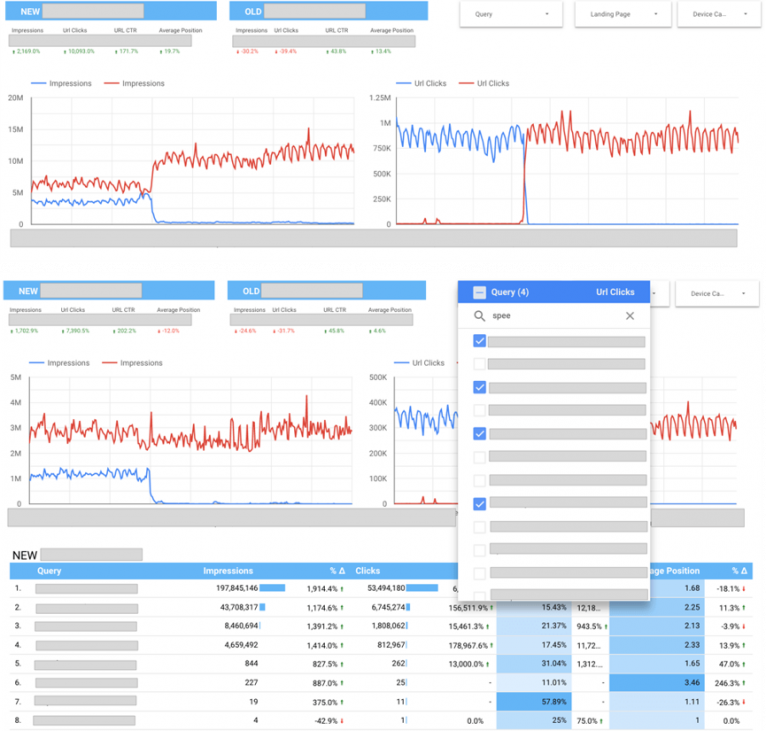Sort table by Clicks column header
The height and width of the screenshot is (731, 766).
pos(367,571)
